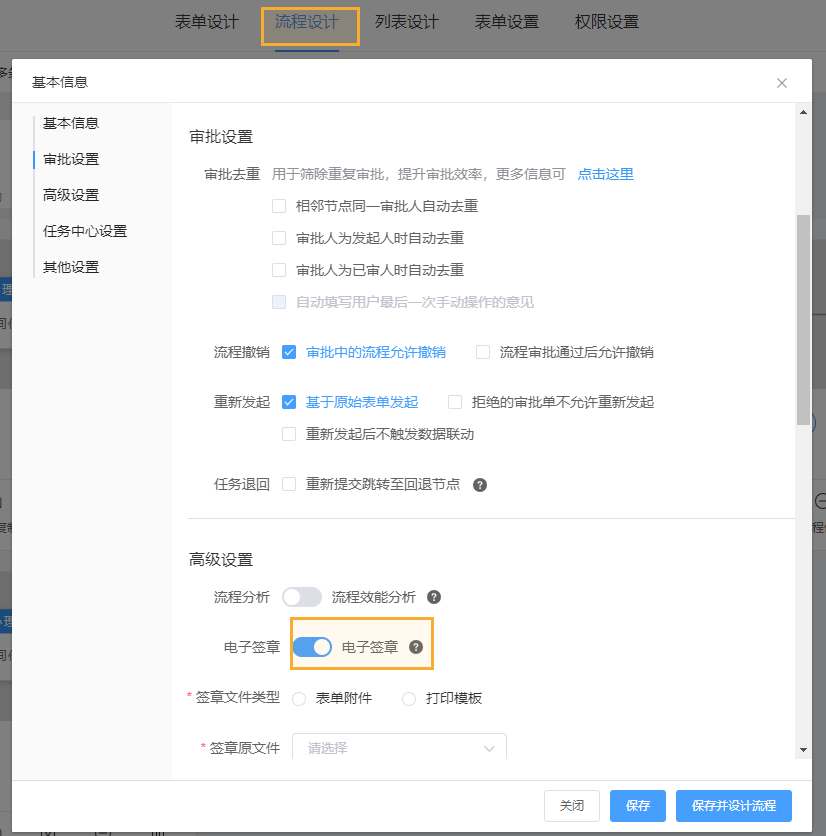
Task: Check 审批人为已审批时自动去重
Action: (277, 269)
